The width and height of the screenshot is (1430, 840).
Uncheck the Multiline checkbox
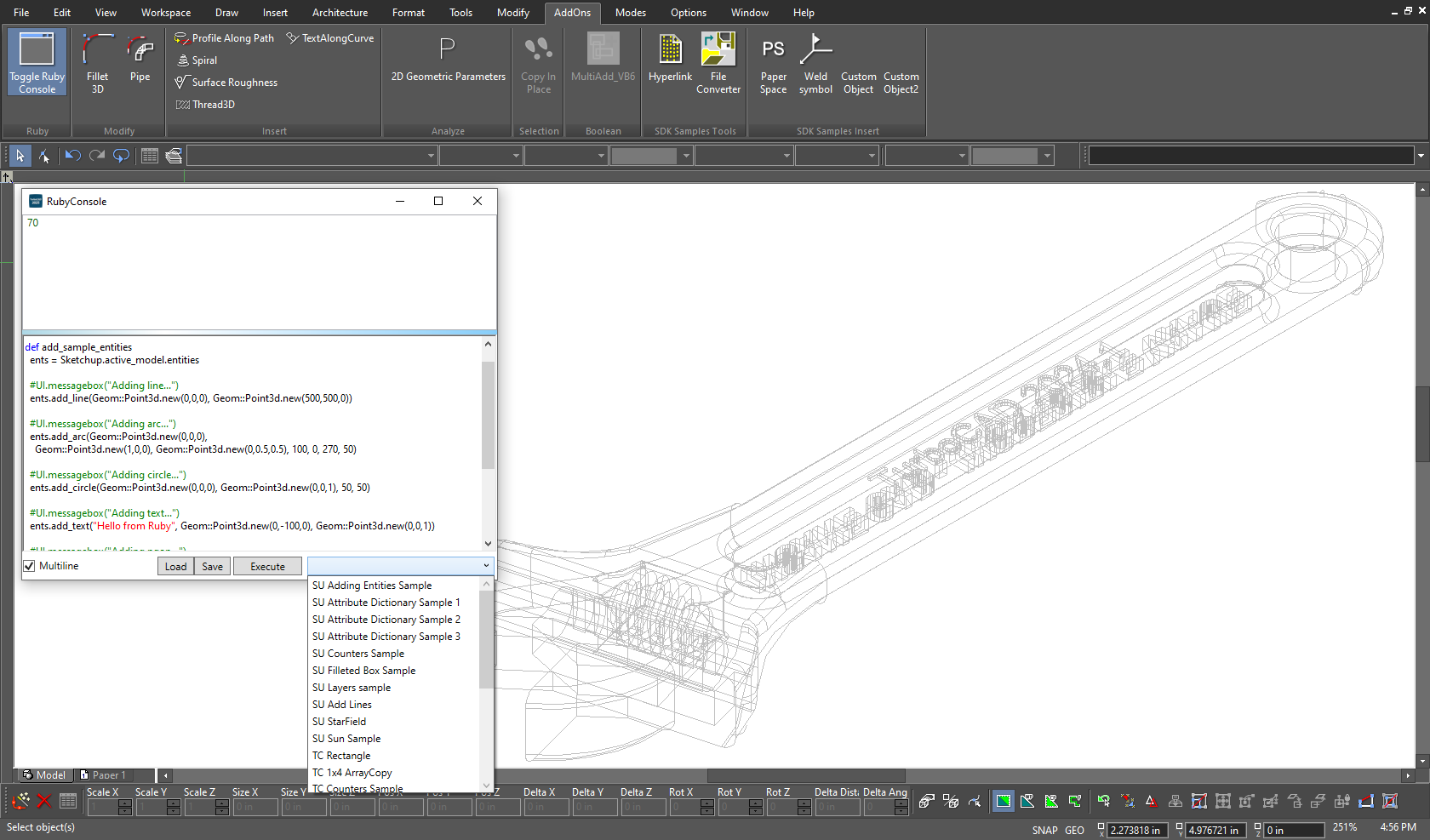pos(30,566)
